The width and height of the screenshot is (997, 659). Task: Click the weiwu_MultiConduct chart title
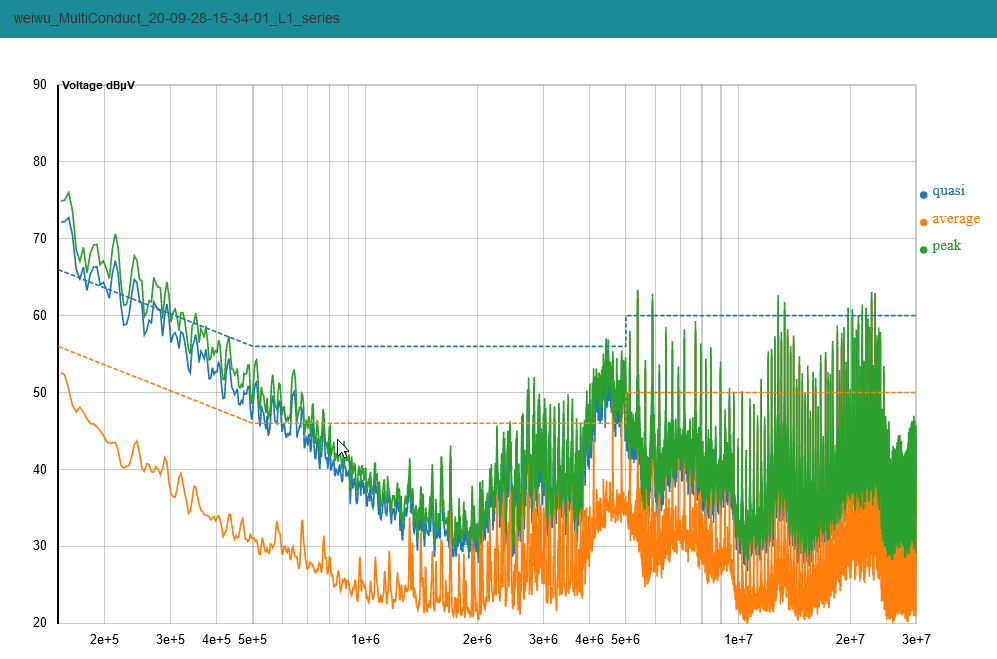[x=176, y=19]
